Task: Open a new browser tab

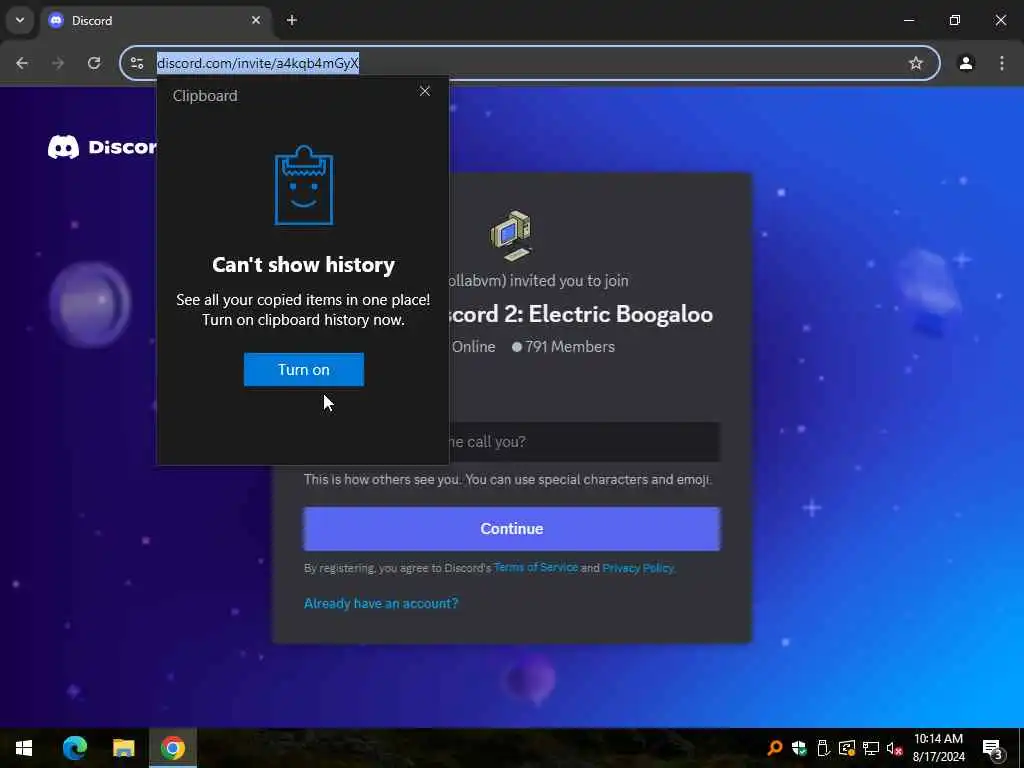Action: [292, 20]
